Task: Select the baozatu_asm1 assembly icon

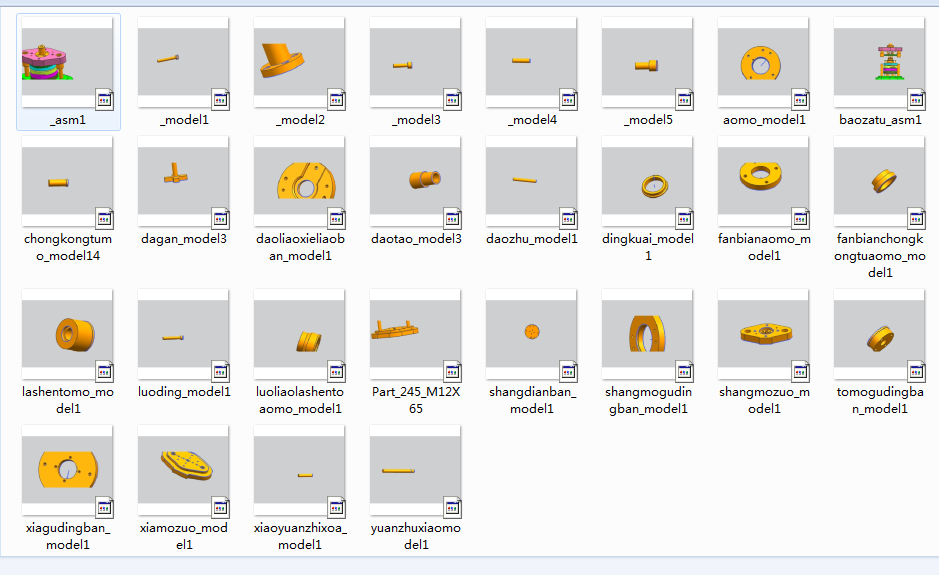Action: pyautogui.click(x=880, y=62)
